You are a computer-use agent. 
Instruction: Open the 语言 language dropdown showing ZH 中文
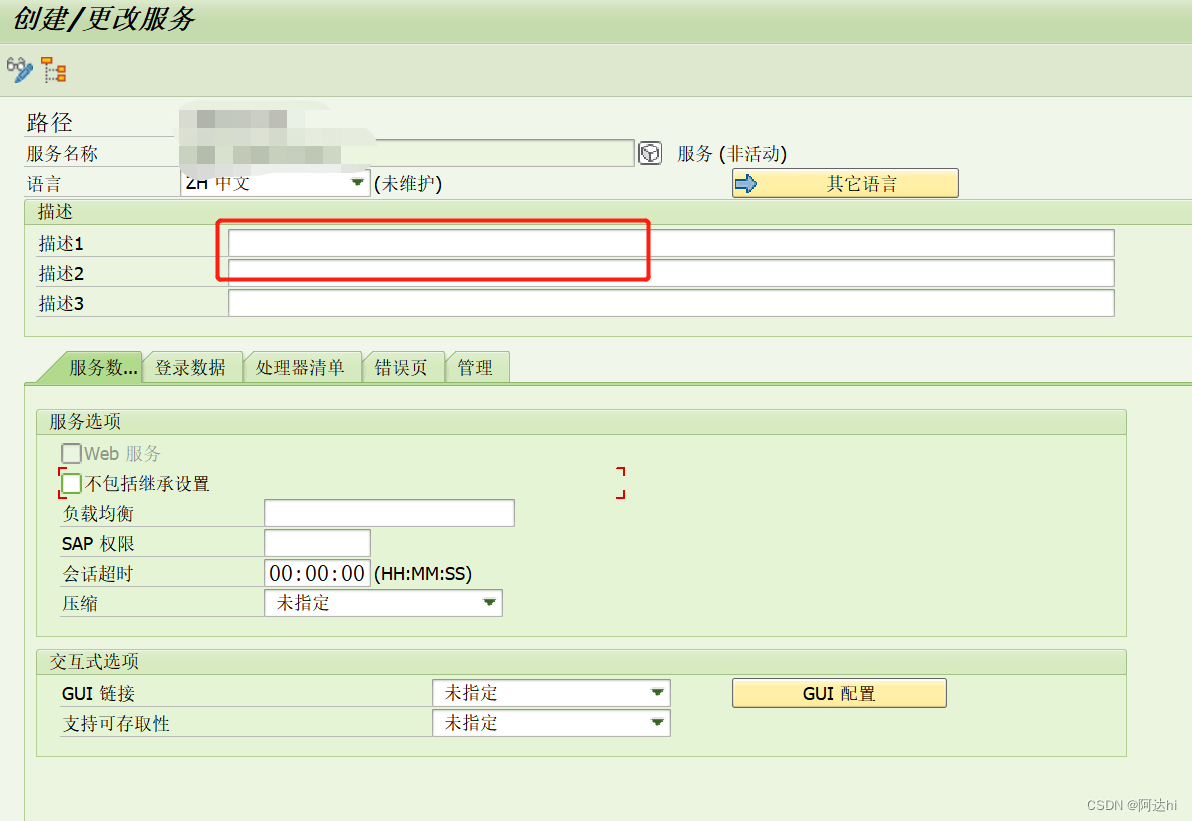(x=357, y=183)
